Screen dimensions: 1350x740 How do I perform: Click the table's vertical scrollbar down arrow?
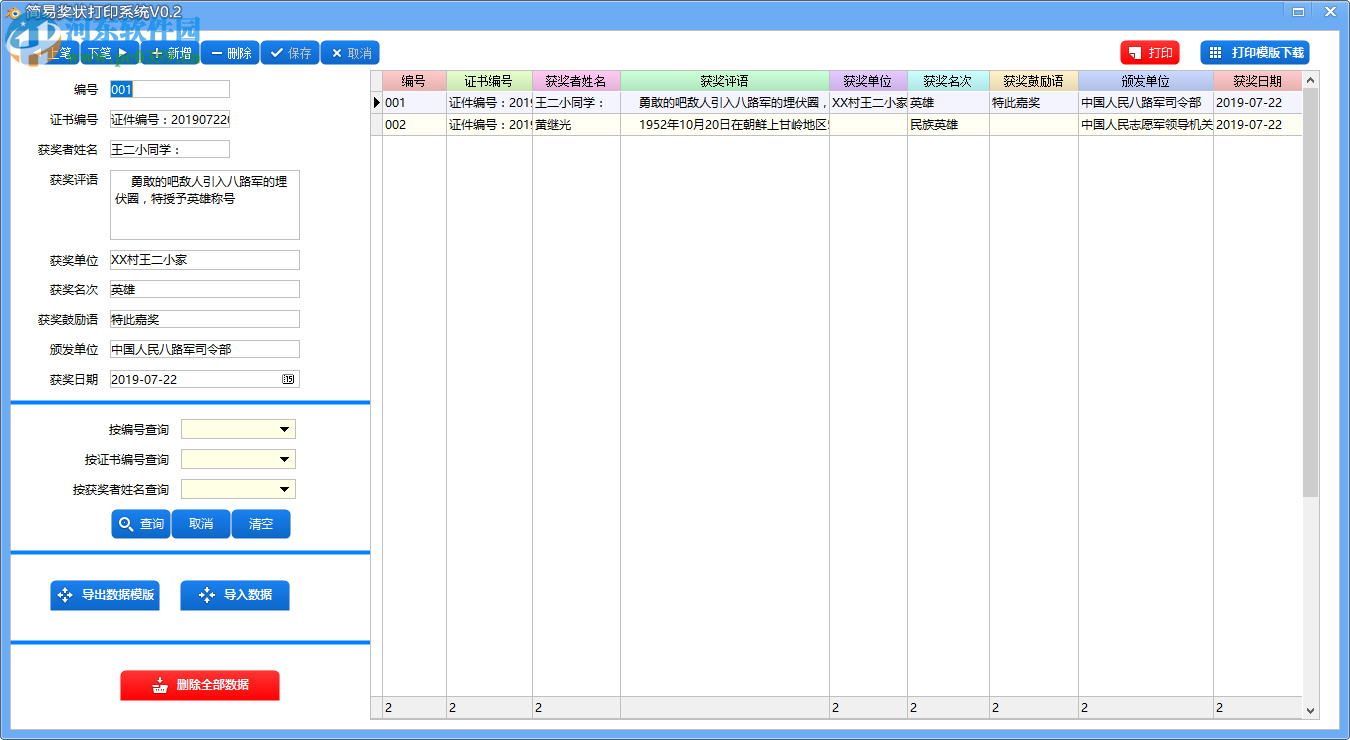coord(1311,710)
